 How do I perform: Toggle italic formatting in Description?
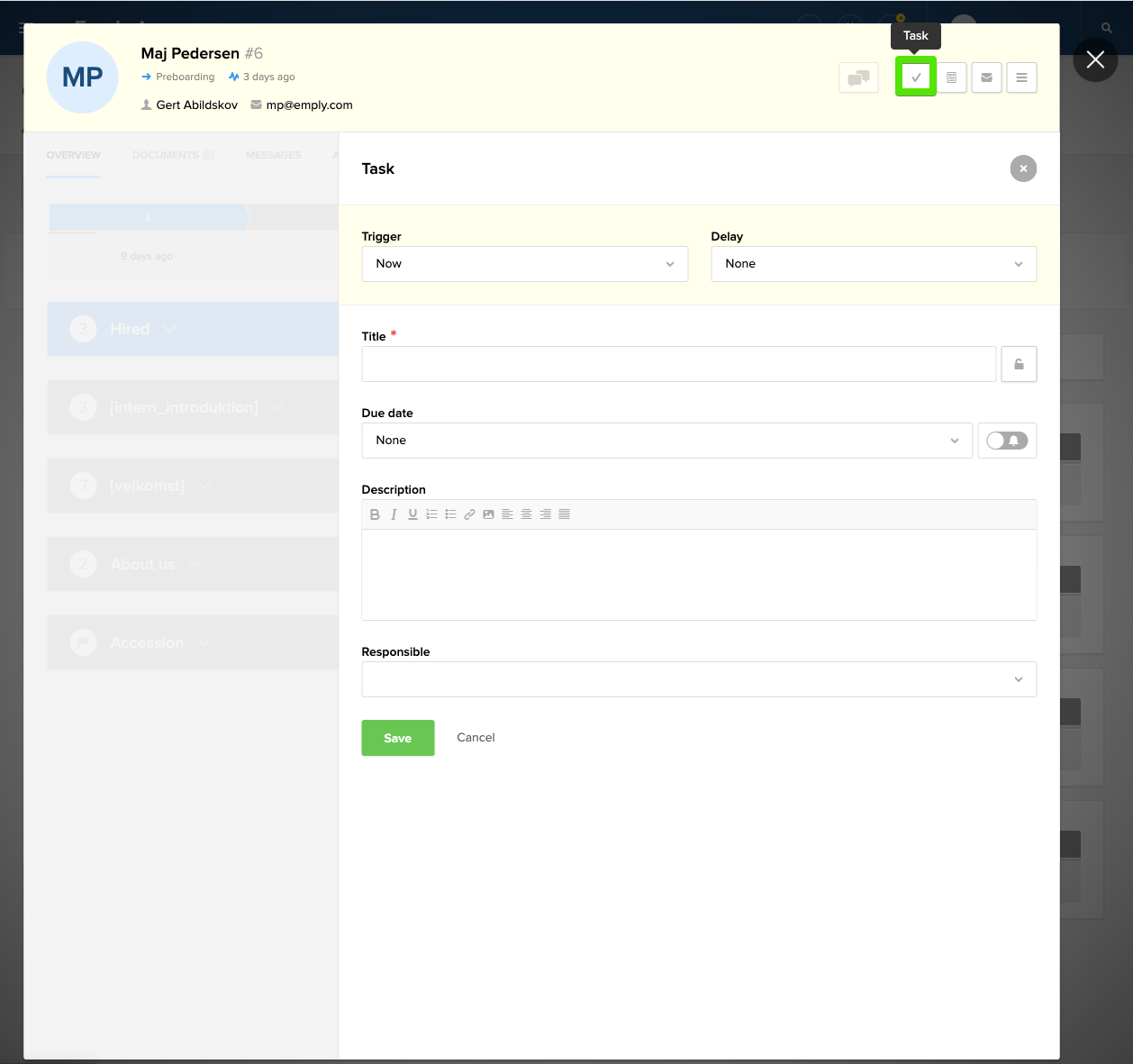tap(394, 514)
